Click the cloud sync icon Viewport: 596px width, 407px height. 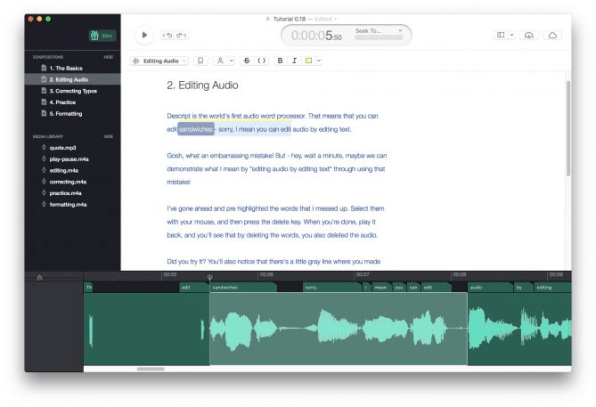(552, 35)
